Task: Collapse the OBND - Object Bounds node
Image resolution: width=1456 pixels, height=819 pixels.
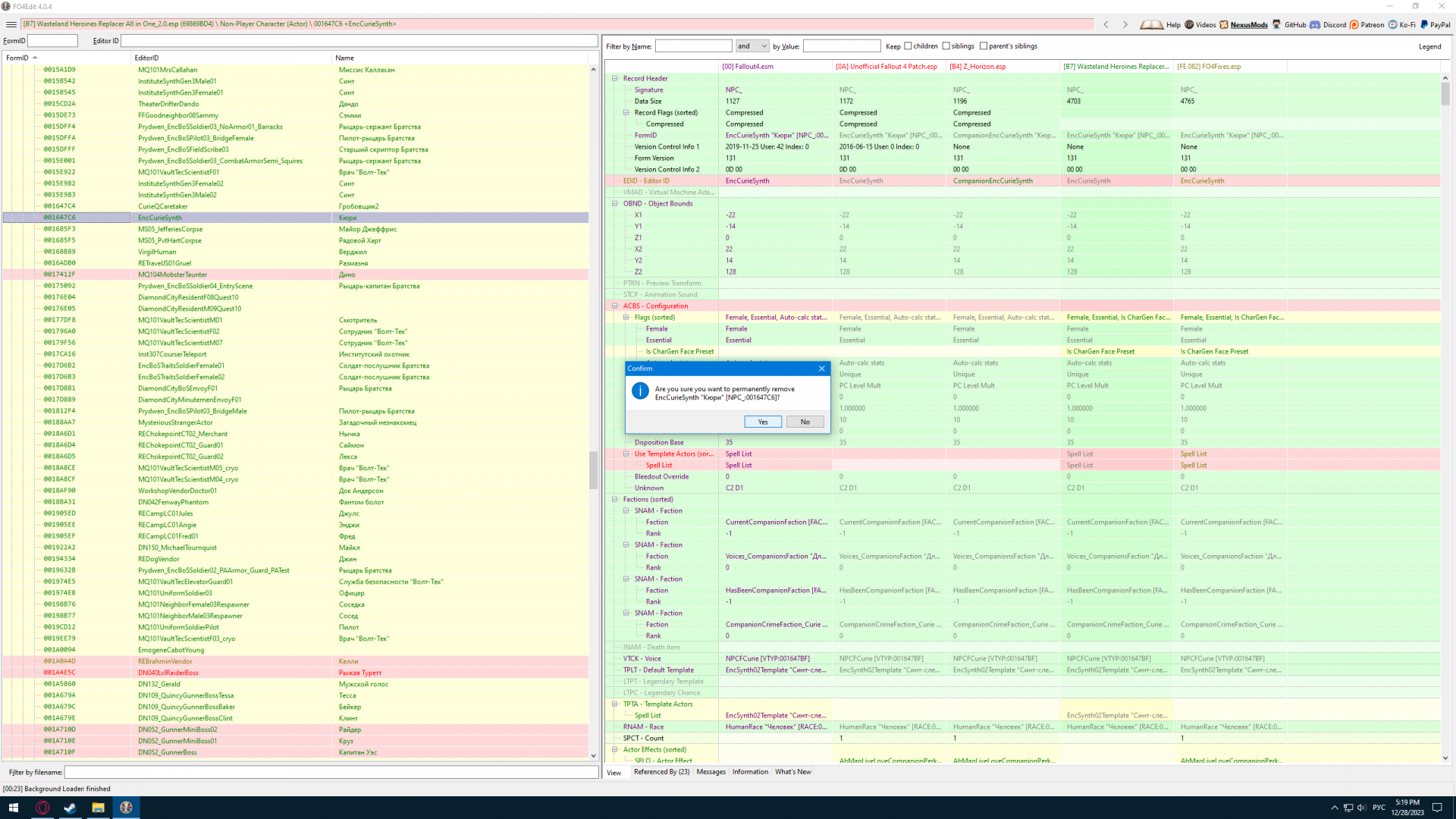Action: point(615,203)
